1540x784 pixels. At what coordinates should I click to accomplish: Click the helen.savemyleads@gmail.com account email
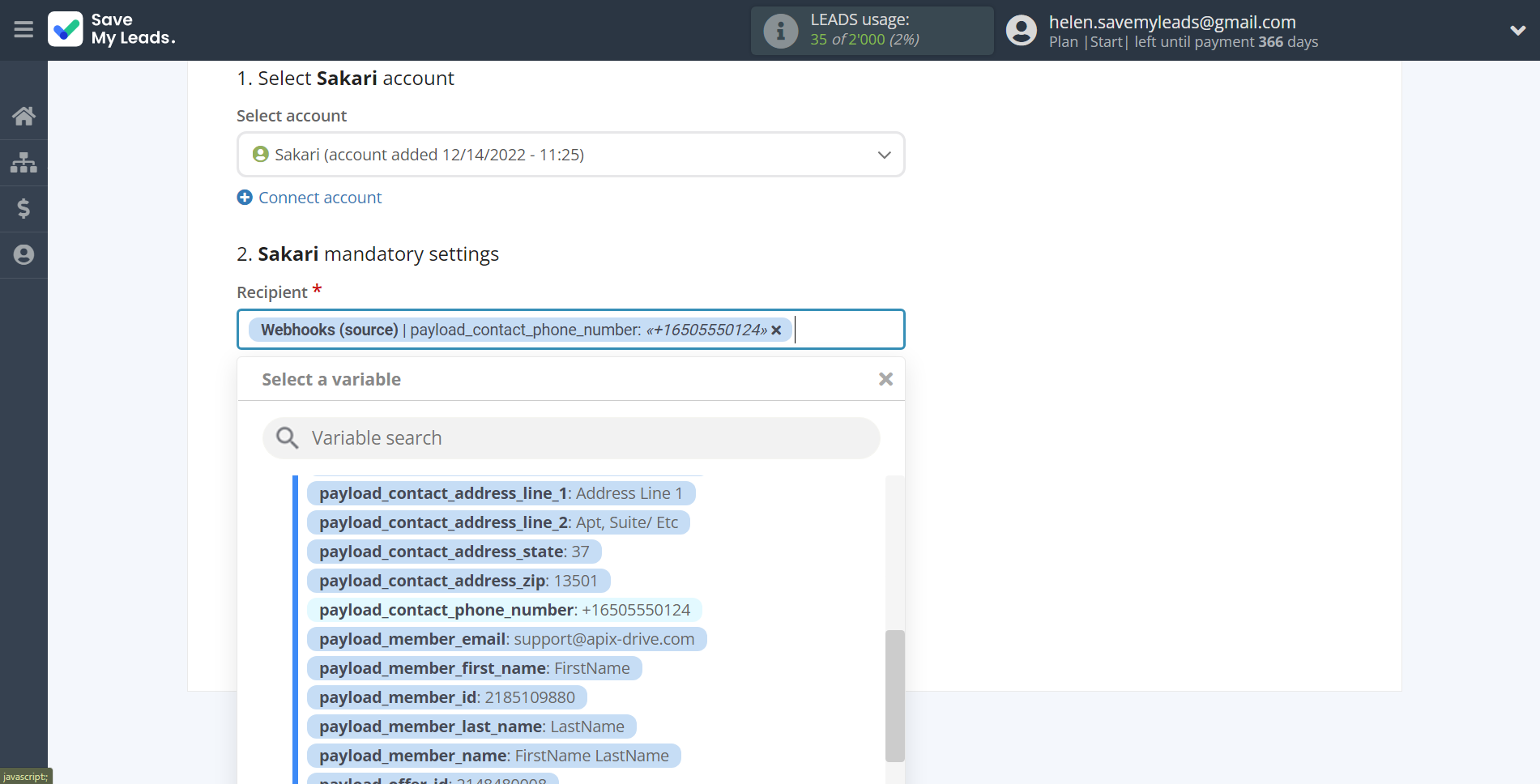(x=1172, y=22)
